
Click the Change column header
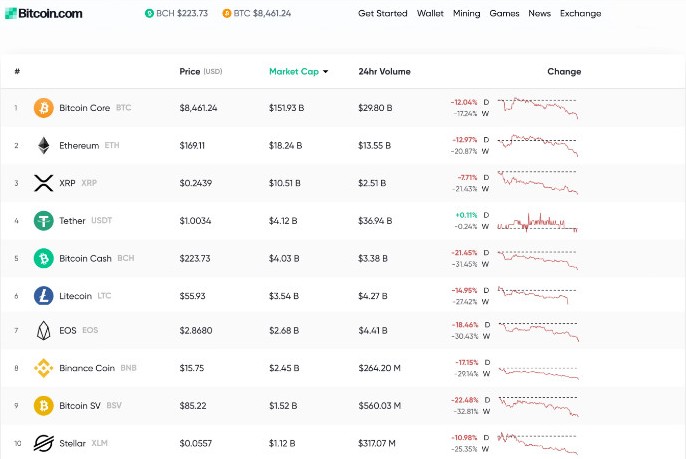[564, 71]
